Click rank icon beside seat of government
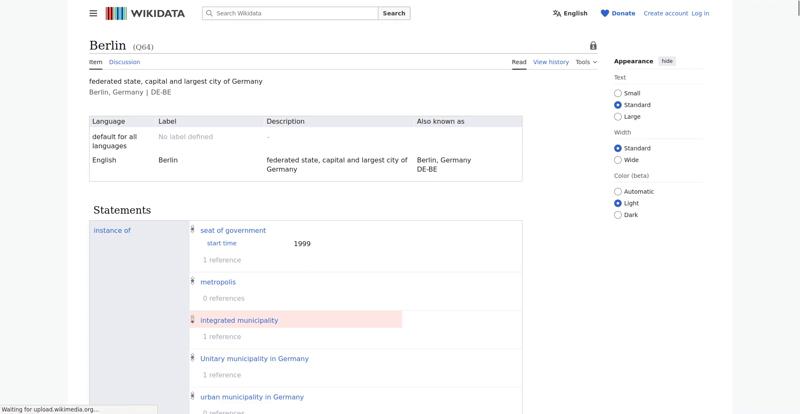This screenshot has height=414, width=800. (x=192, y=230)
